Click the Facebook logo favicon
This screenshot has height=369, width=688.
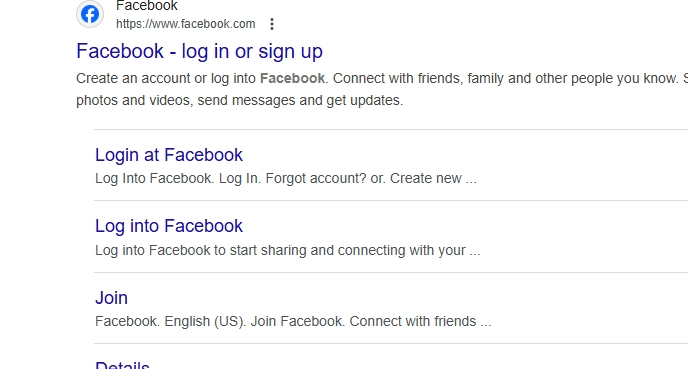pyautogui.click(x=90, y=14)
